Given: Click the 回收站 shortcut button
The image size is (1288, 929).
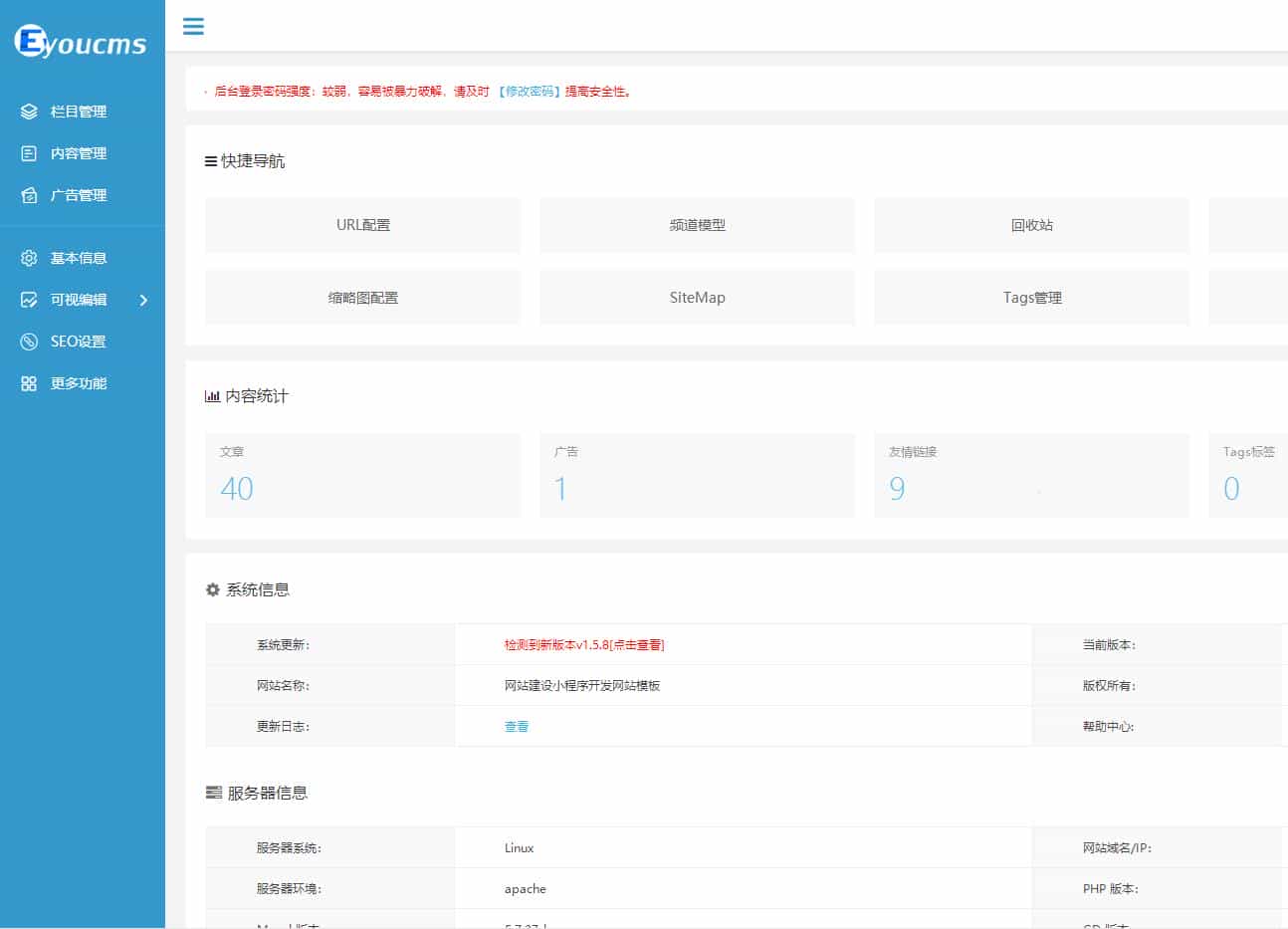Looking at the screenshot, I should point(1032,225).
